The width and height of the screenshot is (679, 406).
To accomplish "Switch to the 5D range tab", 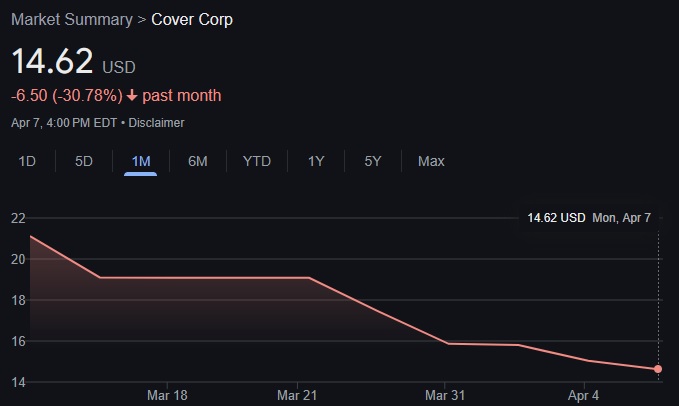I will pos(84,161).
